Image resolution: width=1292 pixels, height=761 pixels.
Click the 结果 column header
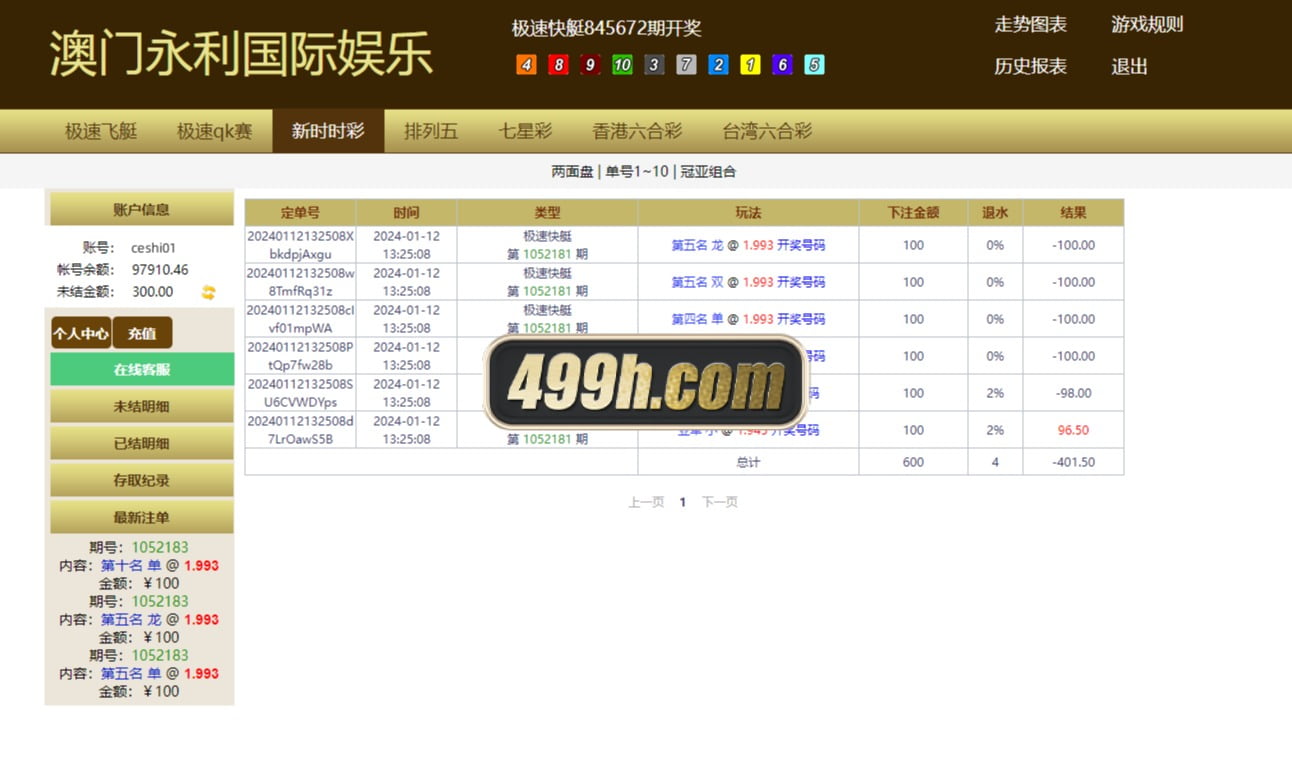click(x=1073, y=213)
